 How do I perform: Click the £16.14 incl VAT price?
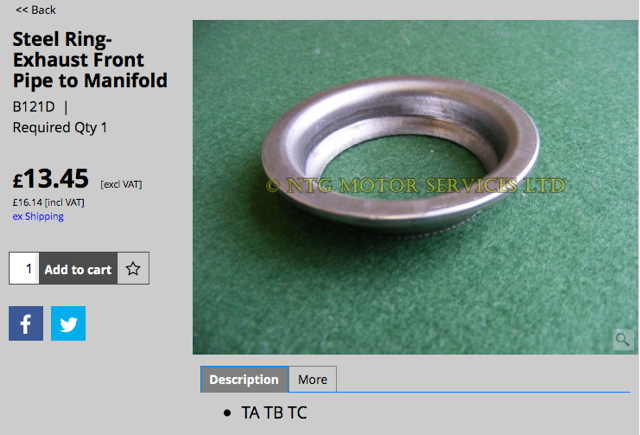(49, 202)
